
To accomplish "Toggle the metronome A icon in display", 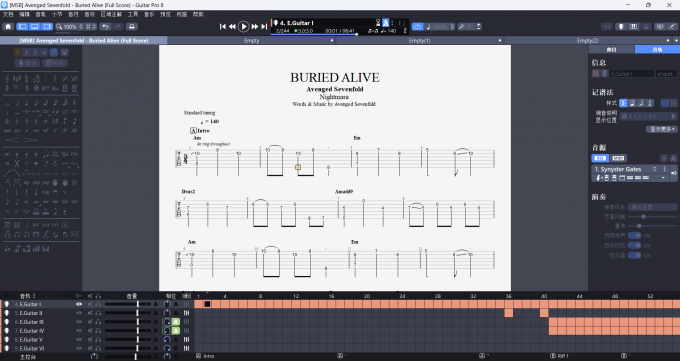I will click(x=386, y=23).
